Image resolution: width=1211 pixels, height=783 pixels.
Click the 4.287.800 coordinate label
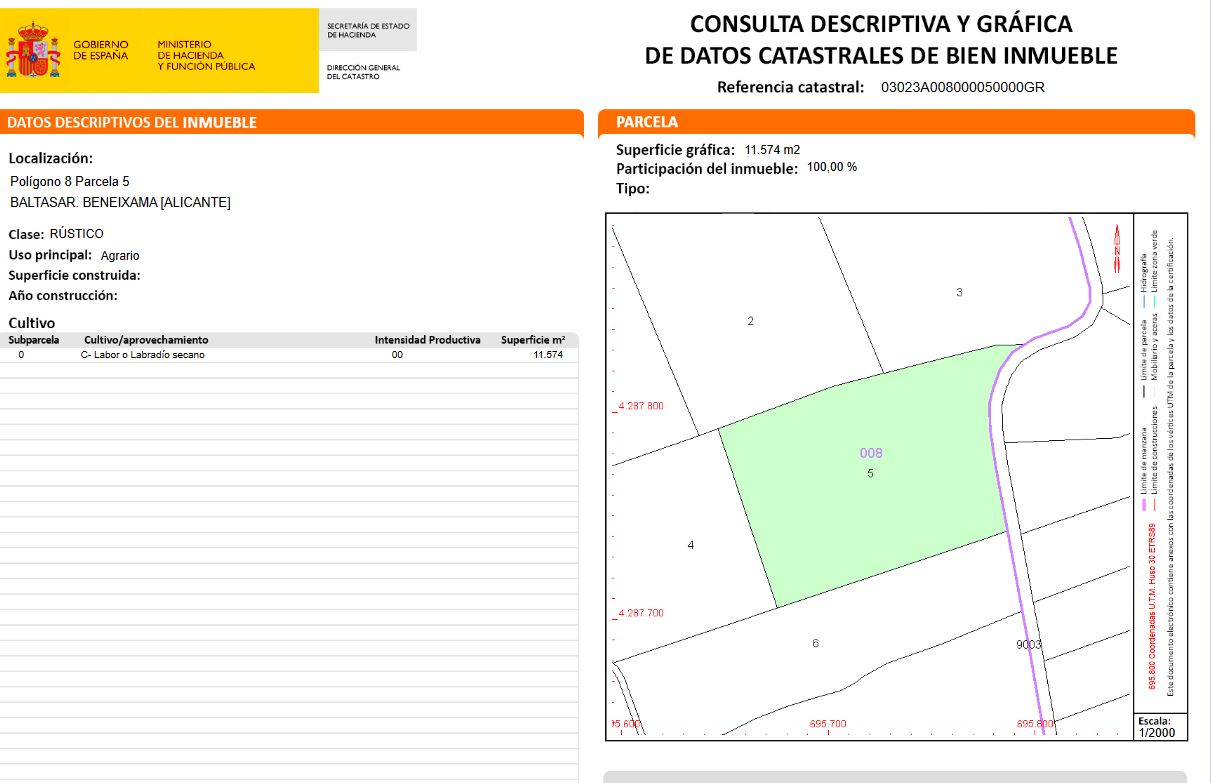click(x=640, y=407)
